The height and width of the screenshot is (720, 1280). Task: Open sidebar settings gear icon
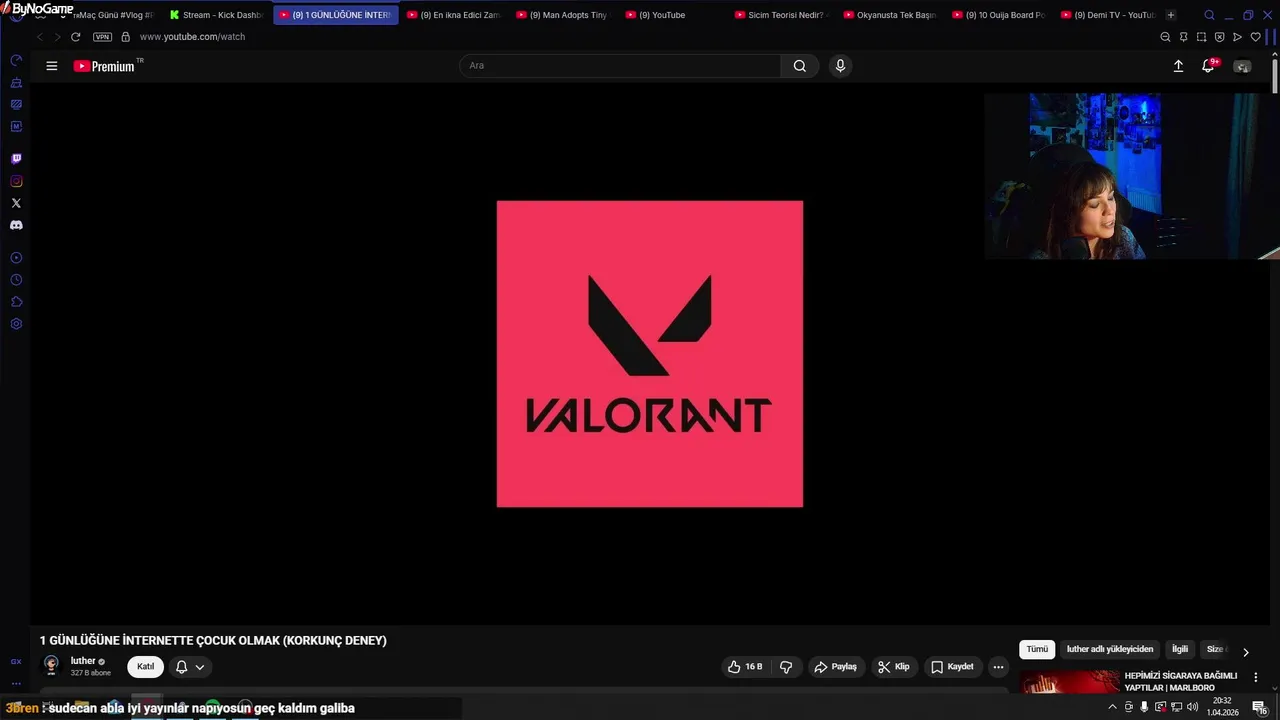click(x=16, y=324)
